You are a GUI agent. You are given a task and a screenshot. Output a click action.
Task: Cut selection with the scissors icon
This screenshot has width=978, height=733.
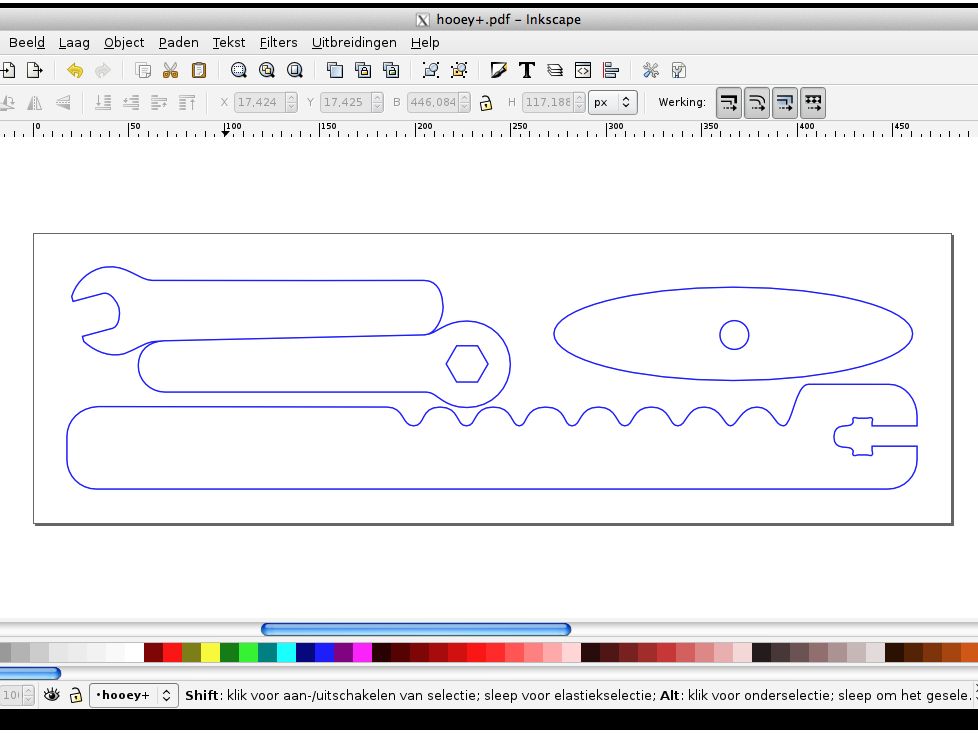(x=170, y=70)
